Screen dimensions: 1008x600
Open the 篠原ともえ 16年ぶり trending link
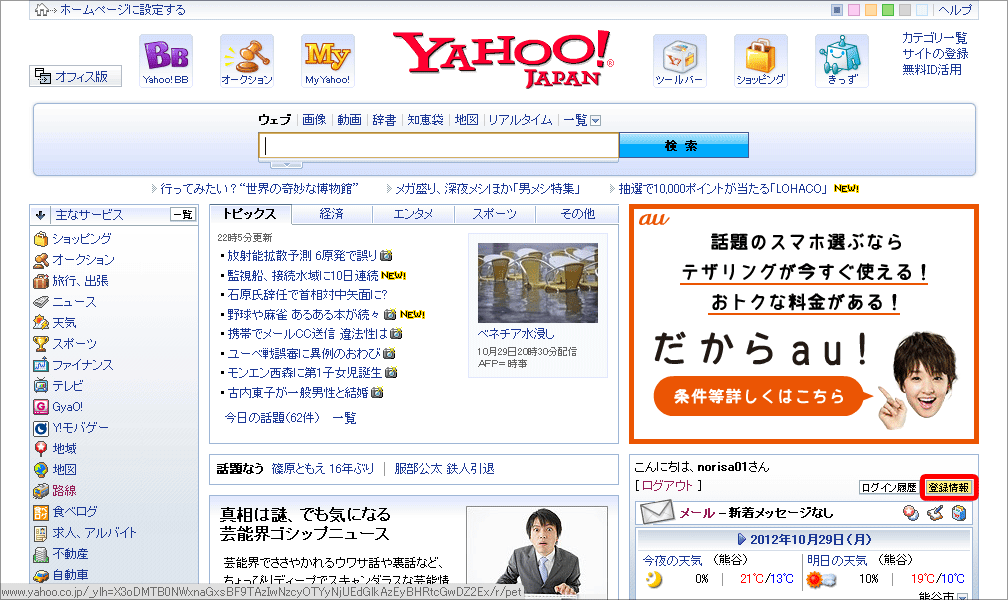(323, 469)
